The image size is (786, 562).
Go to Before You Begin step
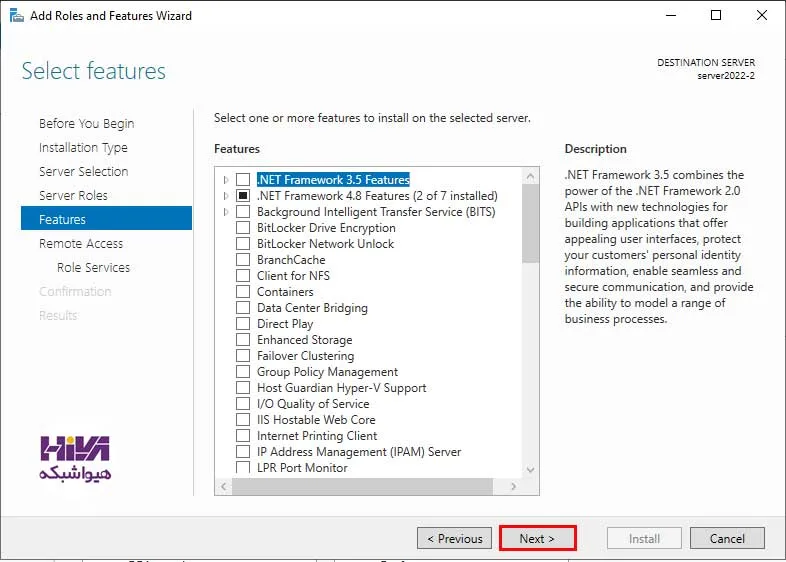87,123
